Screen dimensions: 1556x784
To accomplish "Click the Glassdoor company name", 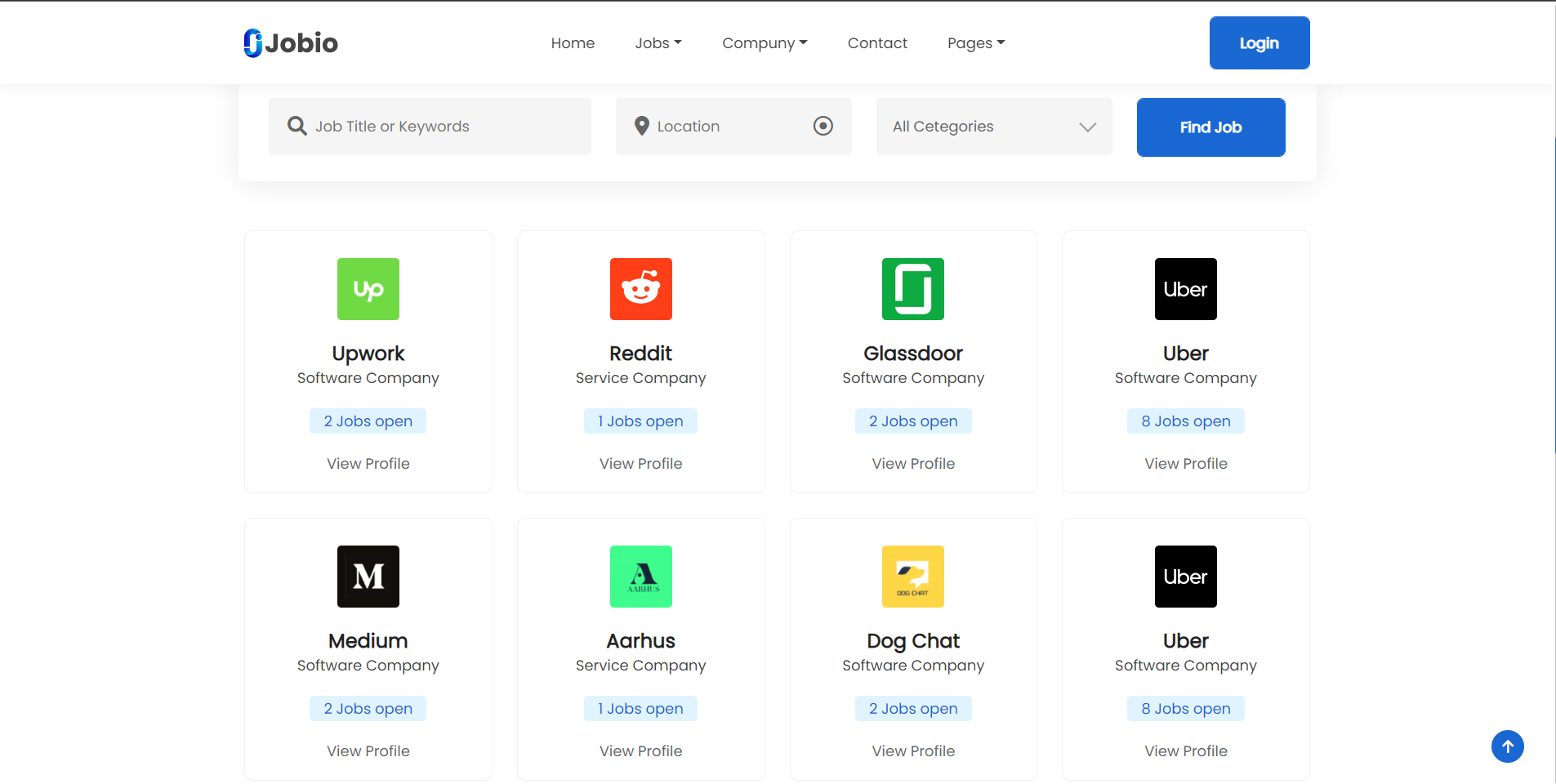I will pyautogui.click(x=913, y=354).
